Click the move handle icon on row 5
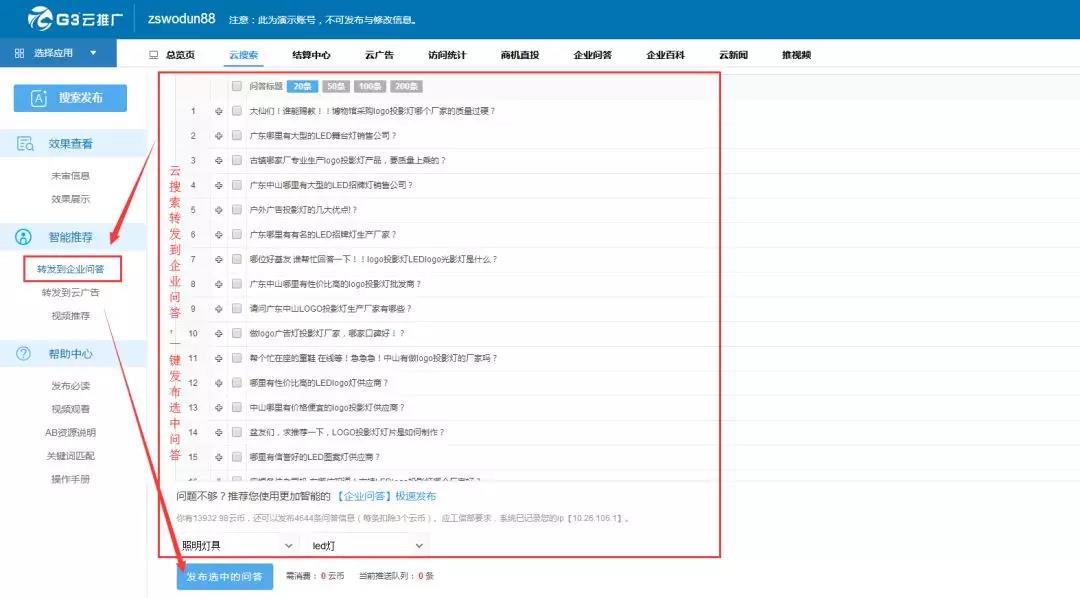The height and width of the screenshot is (598, 1080). pos(218,210)
